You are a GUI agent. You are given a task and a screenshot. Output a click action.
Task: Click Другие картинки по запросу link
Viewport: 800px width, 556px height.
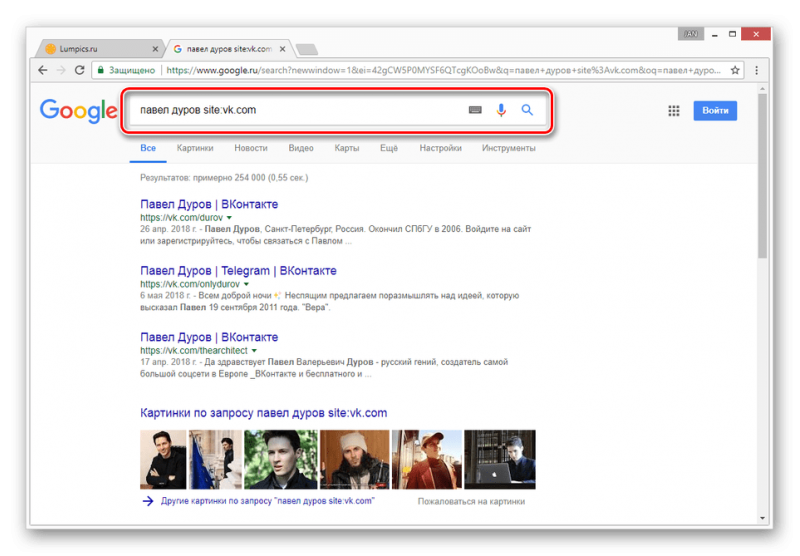click(268, 501)
